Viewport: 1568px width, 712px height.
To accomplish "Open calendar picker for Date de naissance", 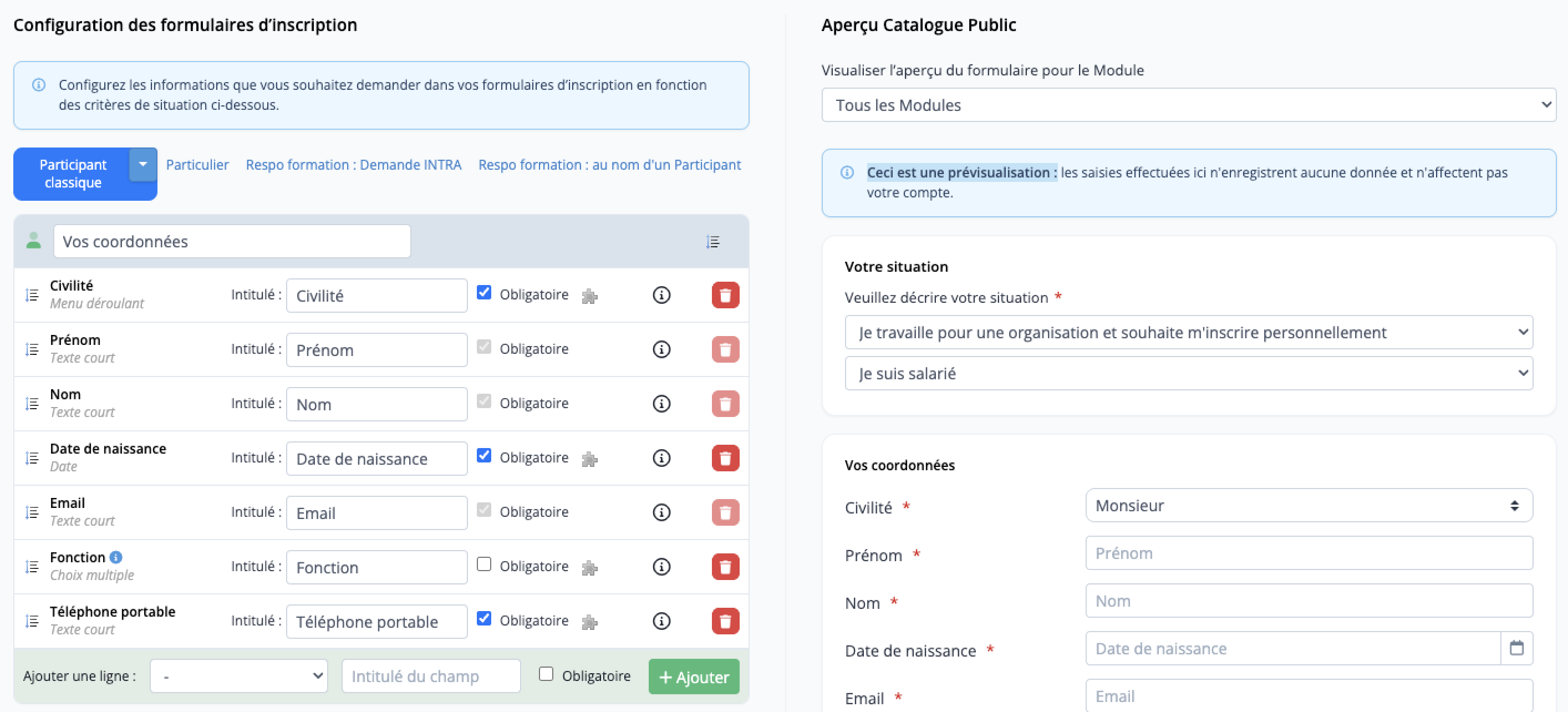I will (x=1516, y=648).
